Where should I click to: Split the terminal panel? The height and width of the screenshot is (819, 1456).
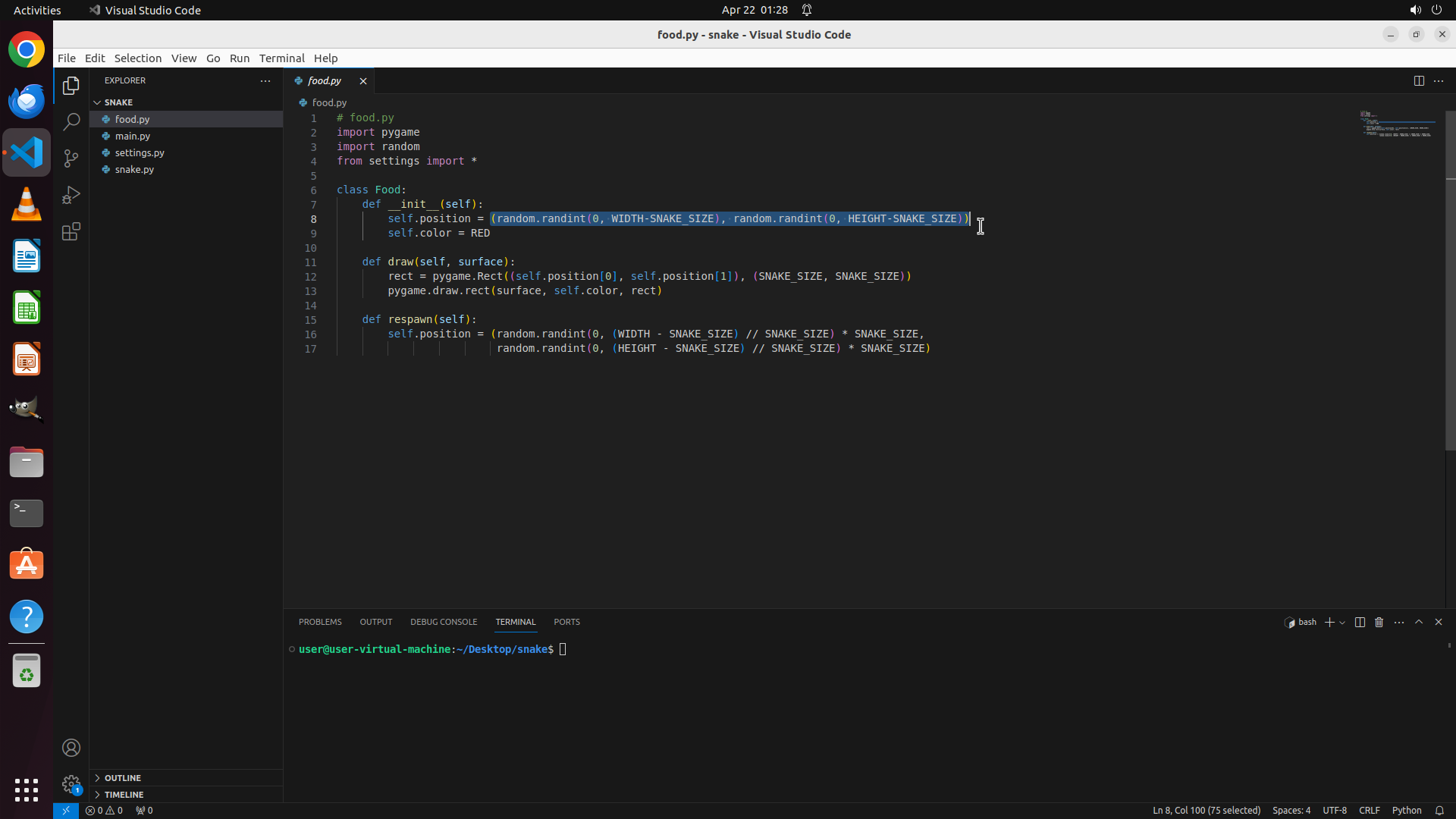[1360, 622]
